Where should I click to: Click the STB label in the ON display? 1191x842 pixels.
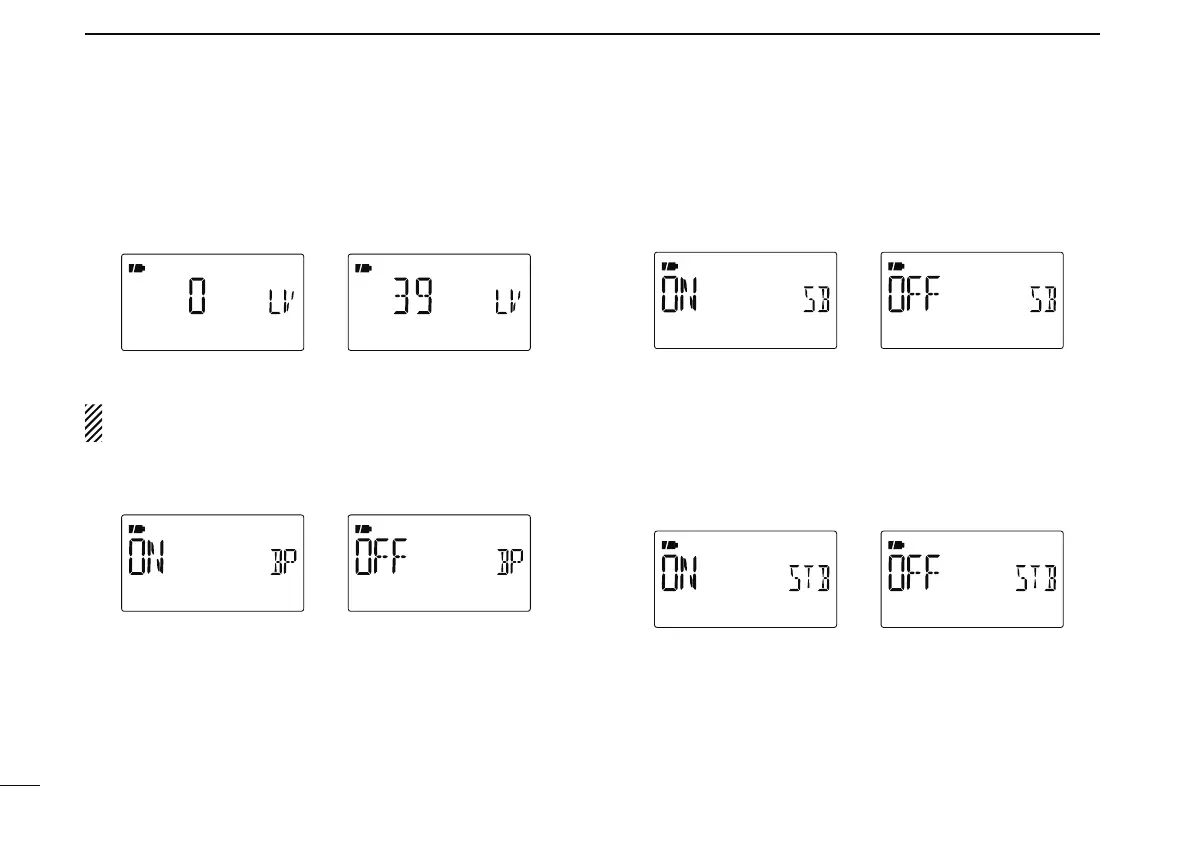(x=810, y=579)
